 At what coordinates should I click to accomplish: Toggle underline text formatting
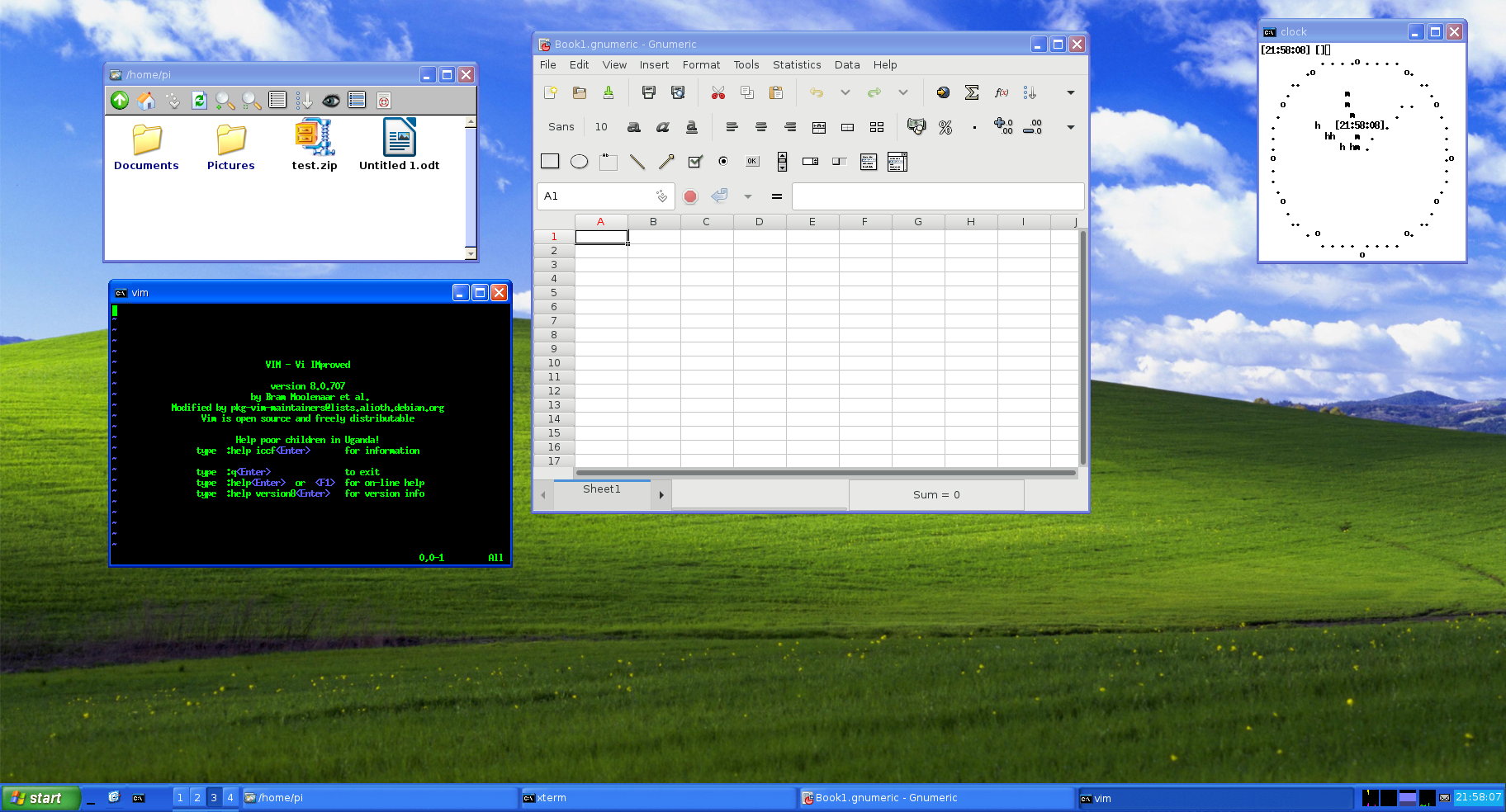pyautogui.click(x=692, y=127)
